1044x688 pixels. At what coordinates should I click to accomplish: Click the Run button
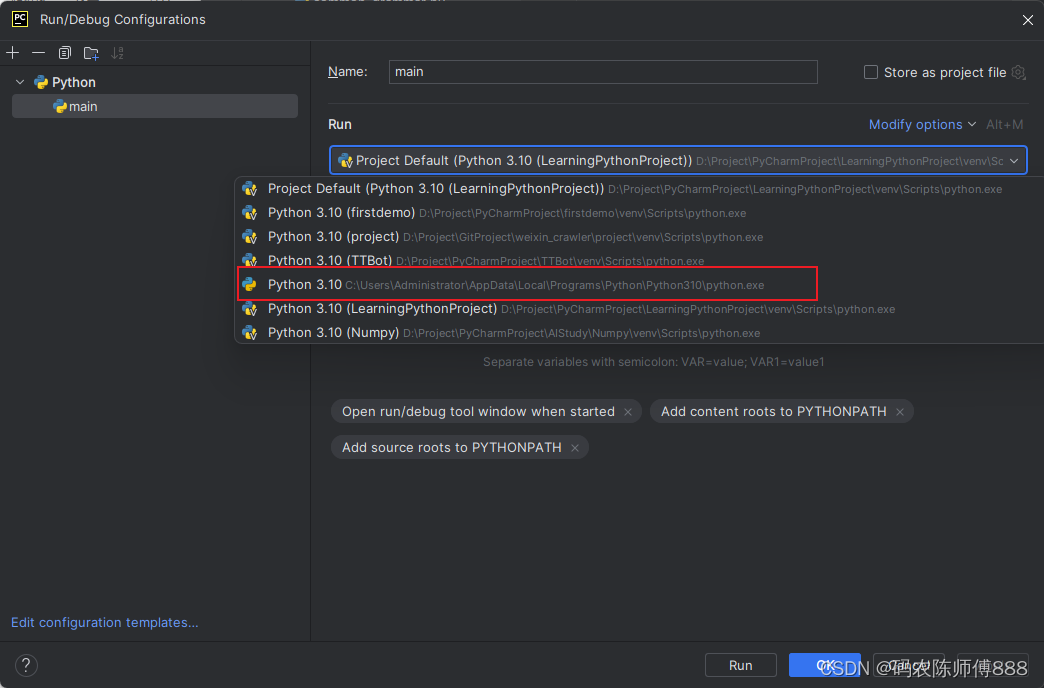[740, 665]
